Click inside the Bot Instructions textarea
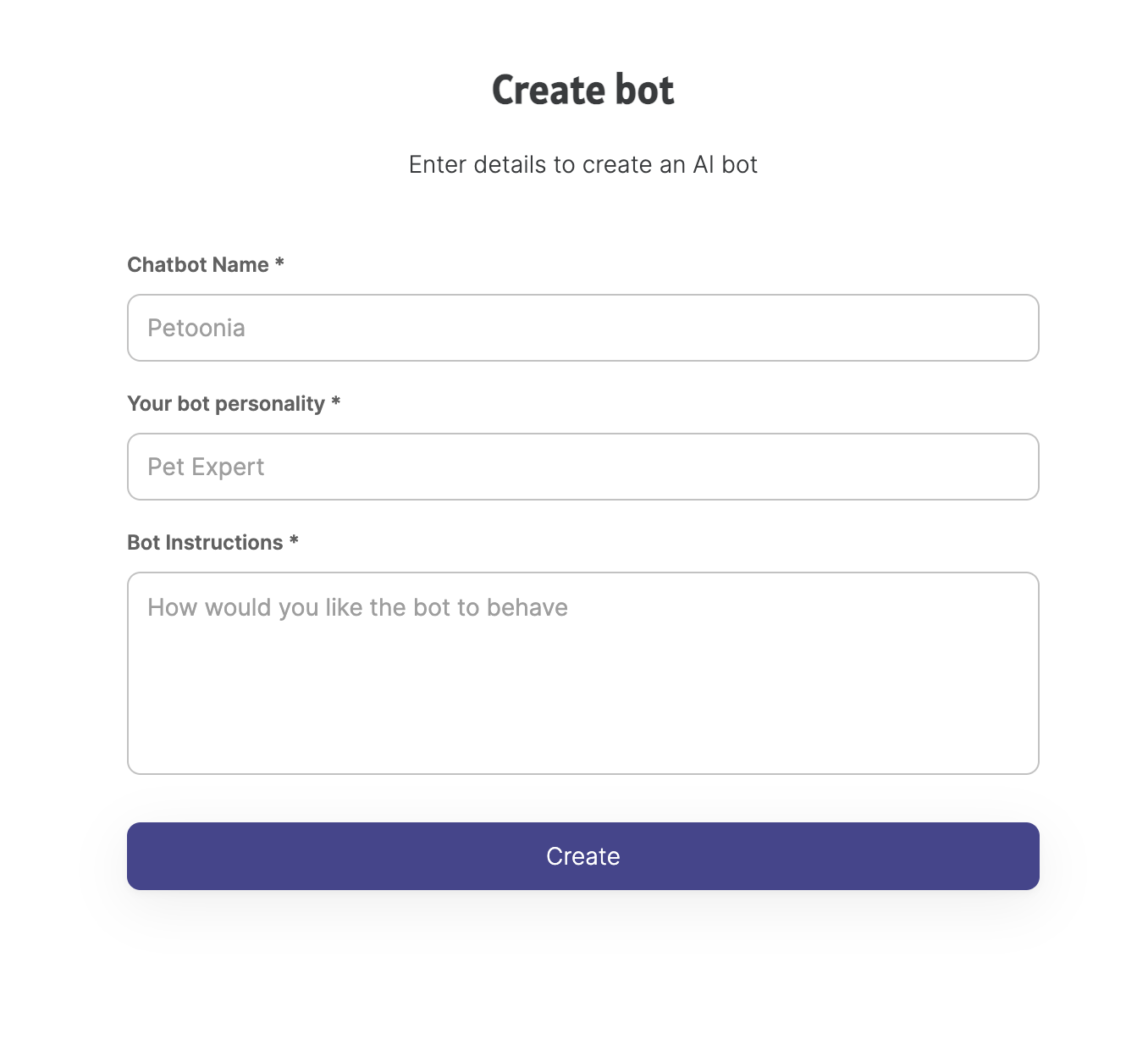This screenshot has height=1040, width=1148. (x=582, y=673)
